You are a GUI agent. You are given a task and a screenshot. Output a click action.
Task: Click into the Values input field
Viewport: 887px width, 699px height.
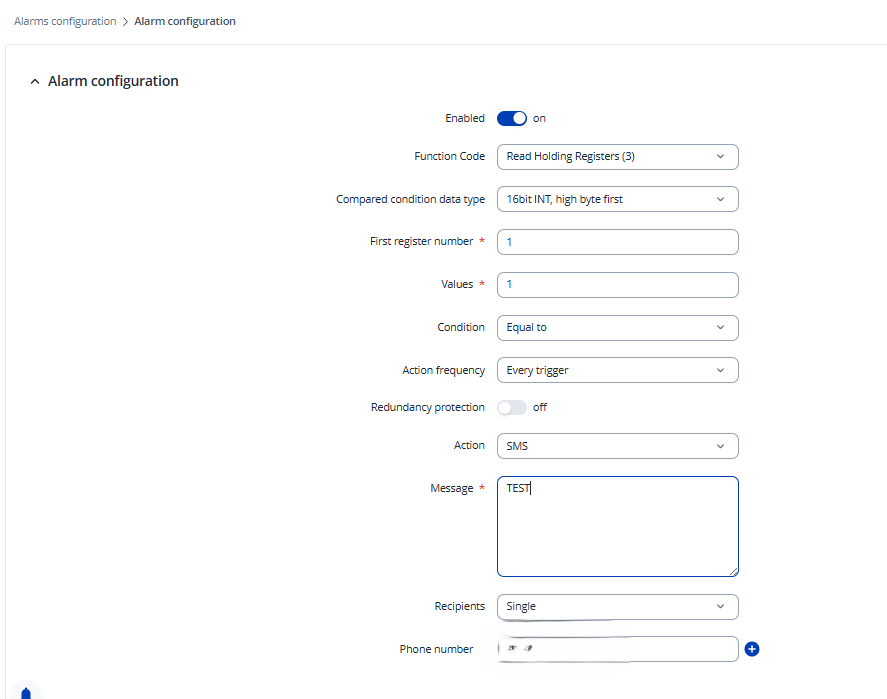(x=617, y=285)
